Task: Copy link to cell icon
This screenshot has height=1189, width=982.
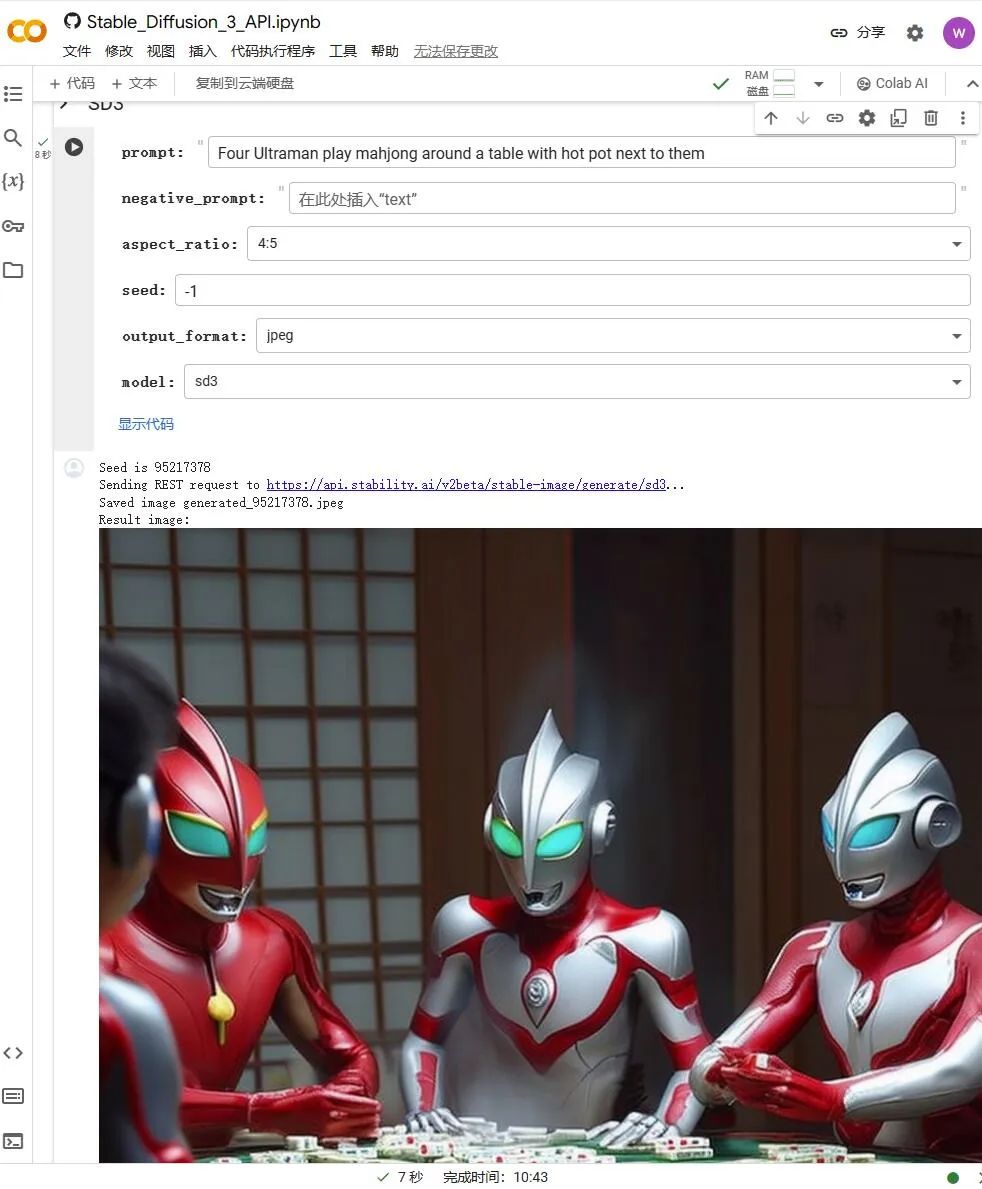Action: click(835, 118)
